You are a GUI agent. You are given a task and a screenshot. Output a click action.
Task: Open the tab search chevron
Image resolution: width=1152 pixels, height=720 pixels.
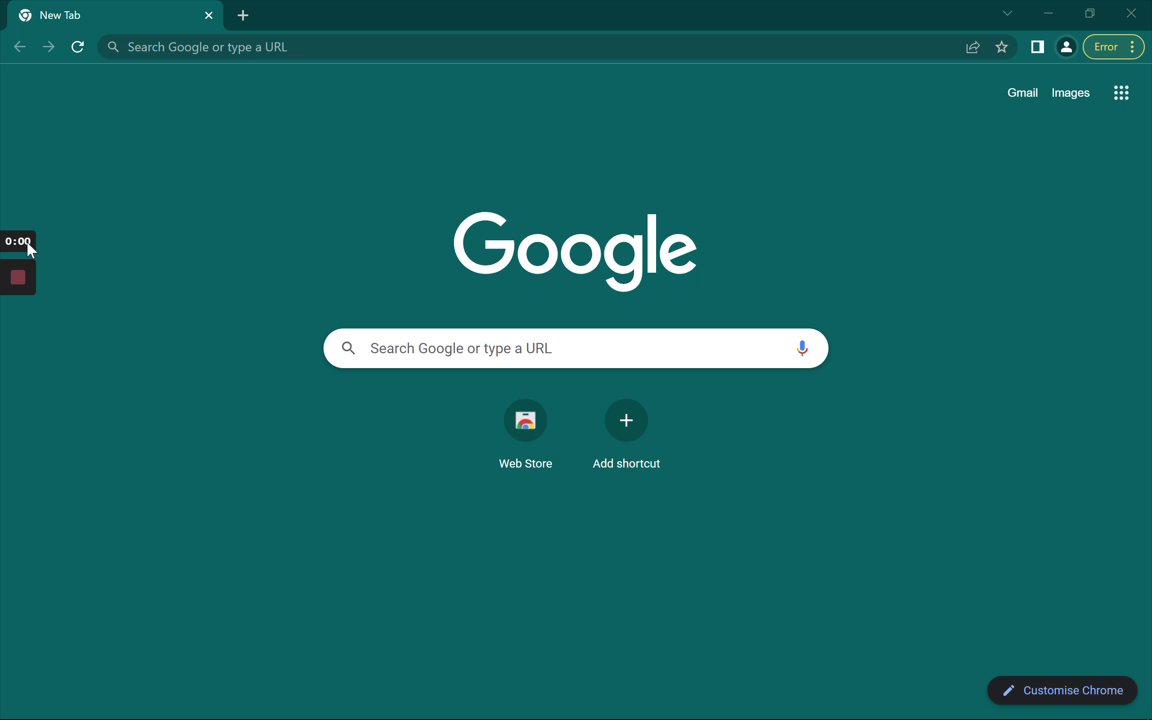tap(1007, 13)
